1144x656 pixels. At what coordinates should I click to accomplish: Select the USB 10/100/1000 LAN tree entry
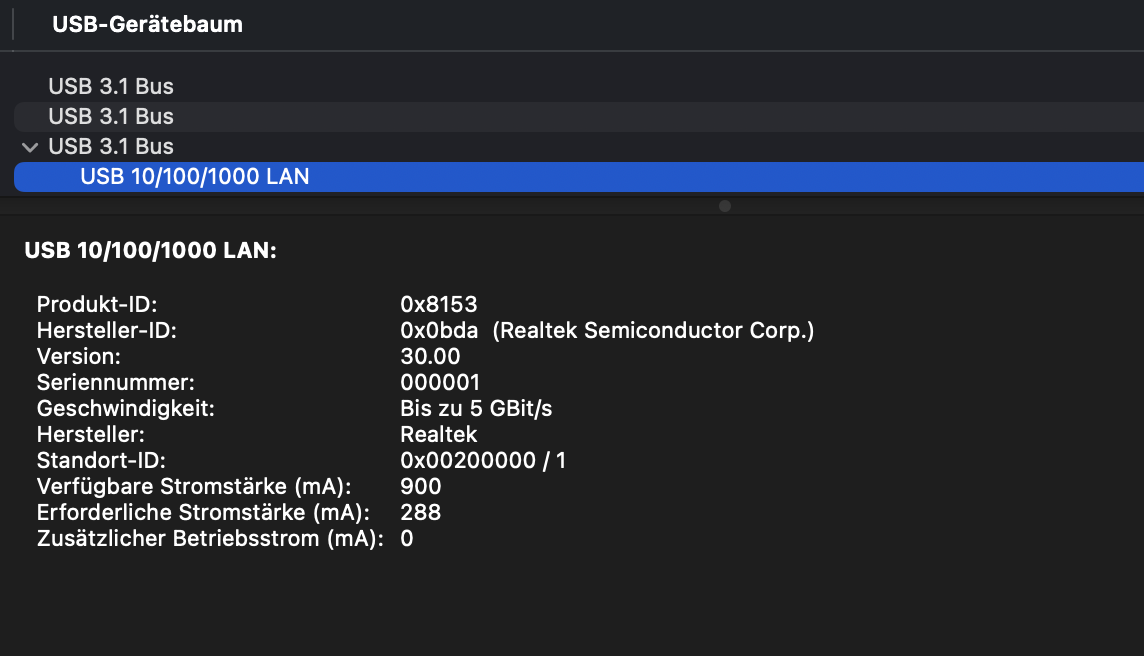tap(195, 177)
